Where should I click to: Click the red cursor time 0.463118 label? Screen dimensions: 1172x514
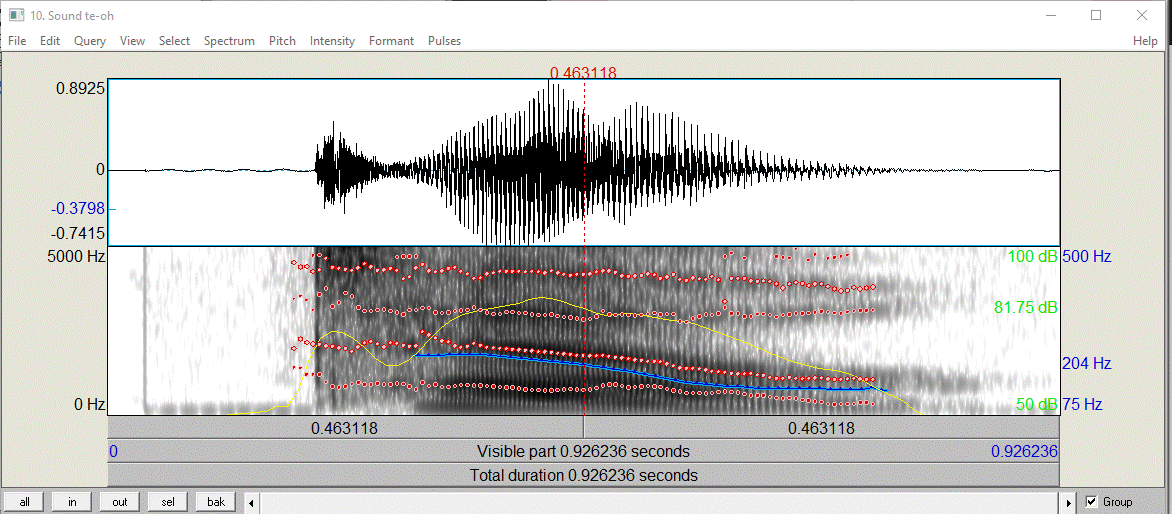click(583, 72)
